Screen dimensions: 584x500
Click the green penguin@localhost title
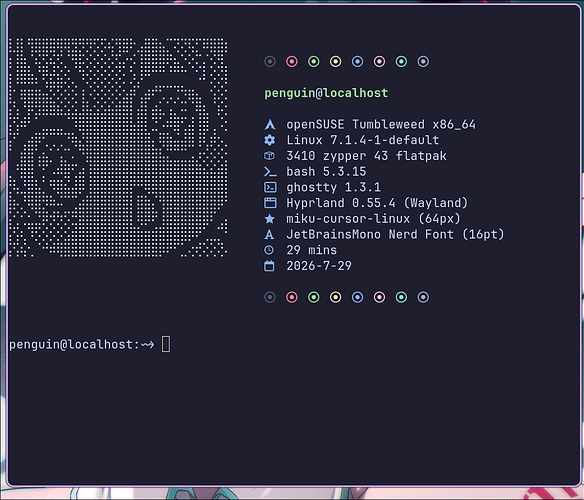point(326,93)
